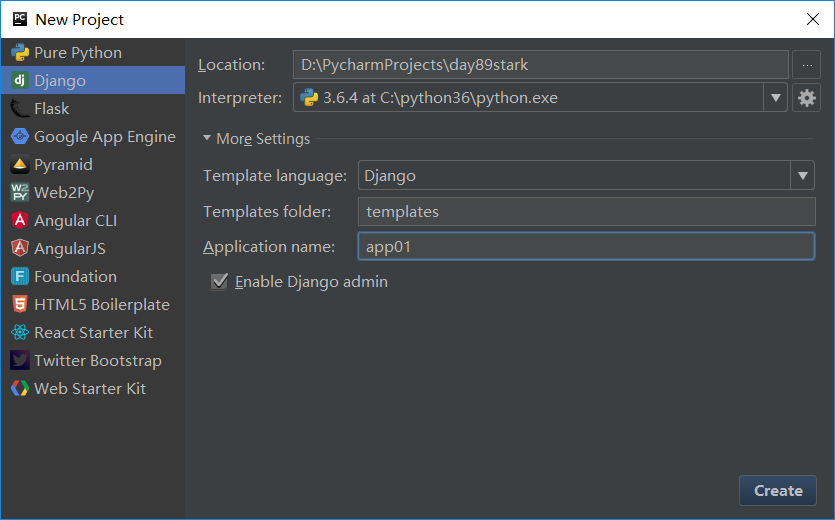Click the Web2Py icon
Viewport: 835px width, 520px height.
20,192
